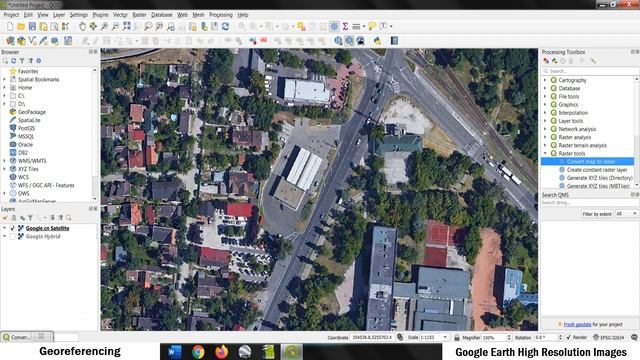Open Google Chrome from the taskbar

(x=198, y=352)
